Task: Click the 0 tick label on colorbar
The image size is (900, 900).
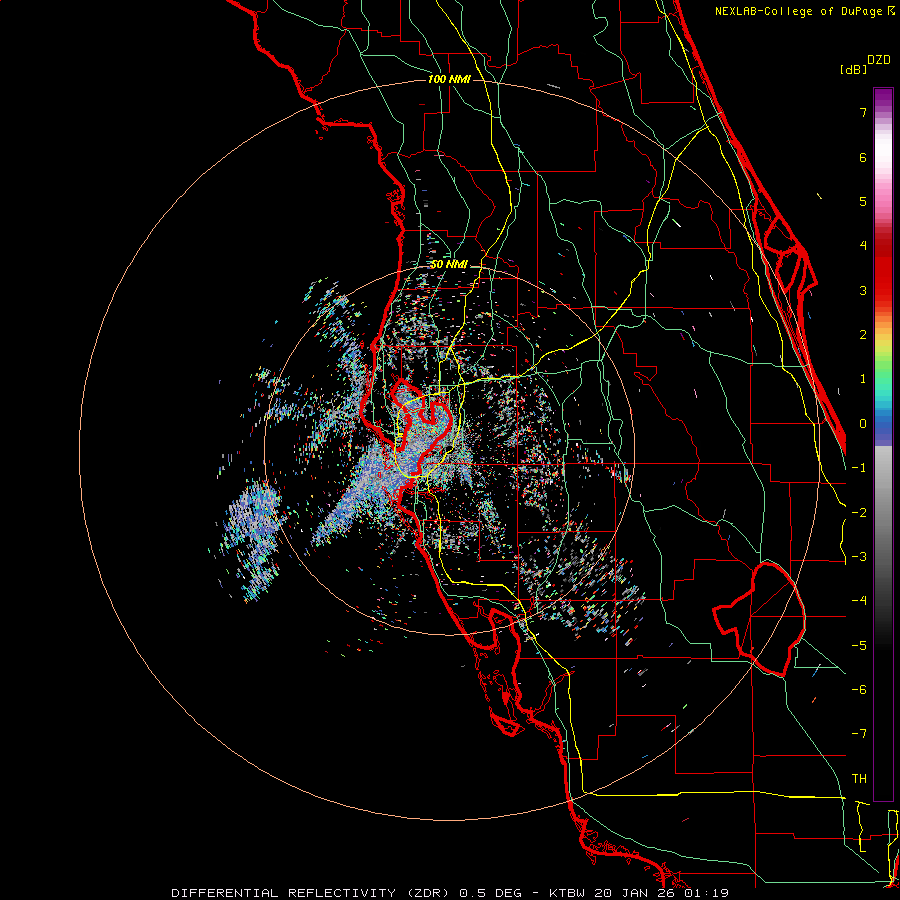Action: point(863,424)
